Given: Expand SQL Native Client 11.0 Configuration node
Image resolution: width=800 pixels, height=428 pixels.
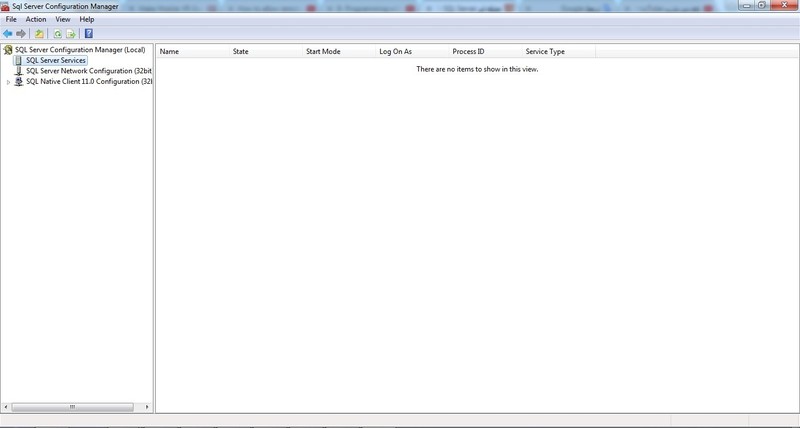Looking at the screenshot, I should click(8, 82).
